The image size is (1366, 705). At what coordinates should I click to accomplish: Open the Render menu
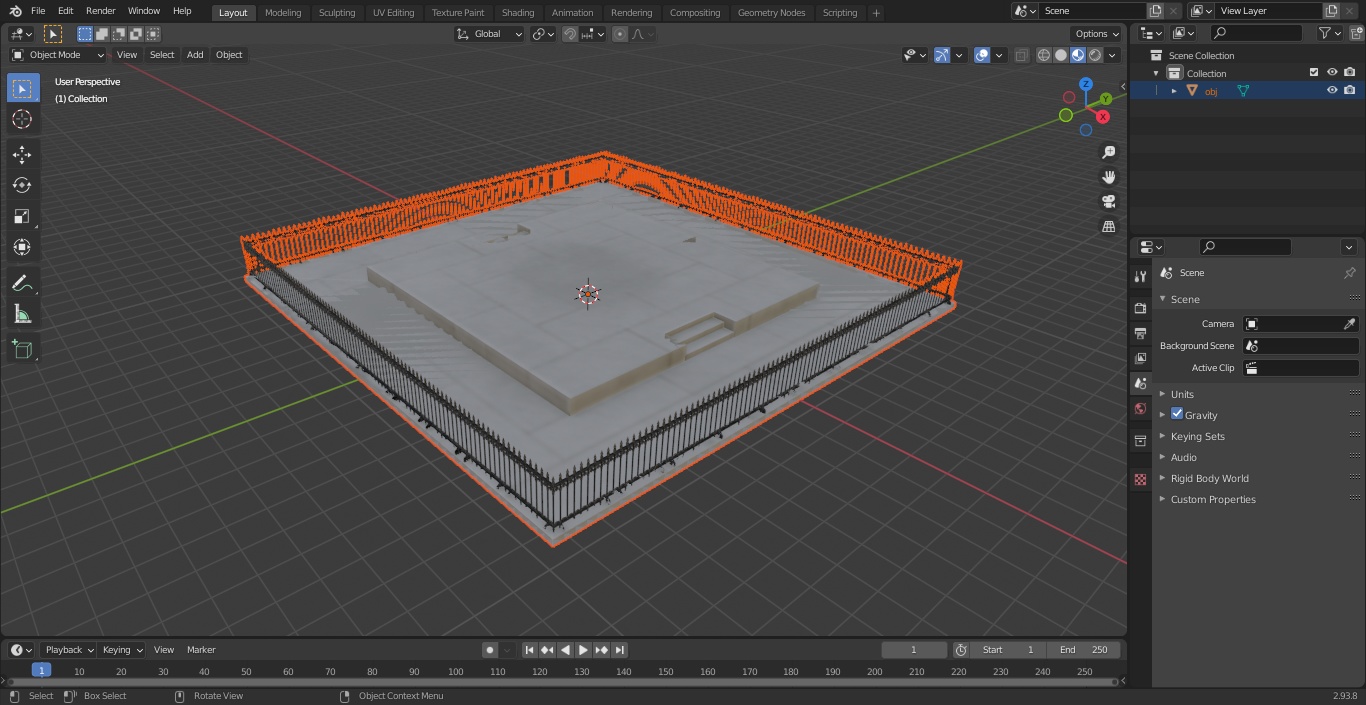100,11
